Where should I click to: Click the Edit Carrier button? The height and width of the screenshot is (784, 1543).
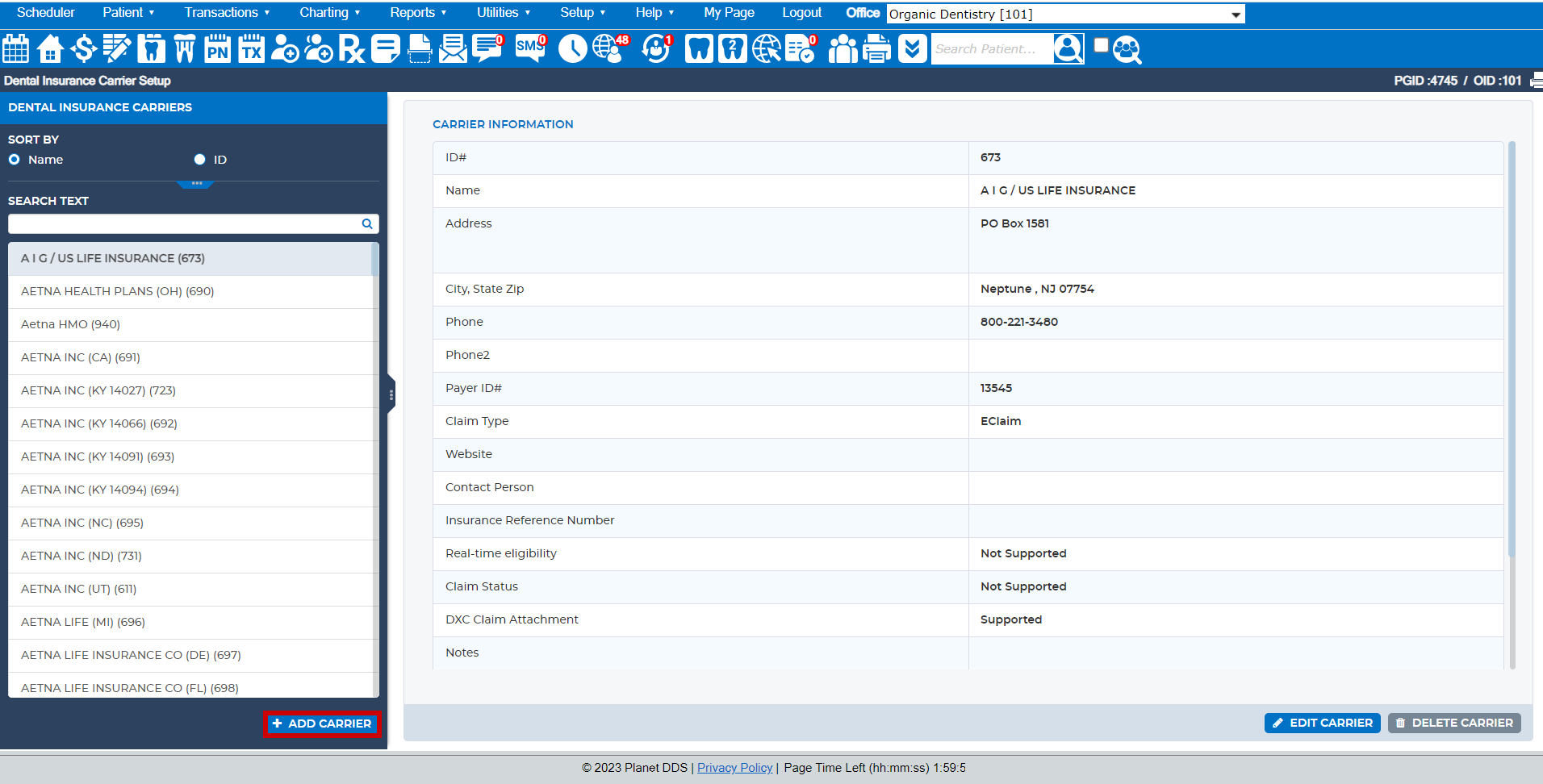point(1322,723)
